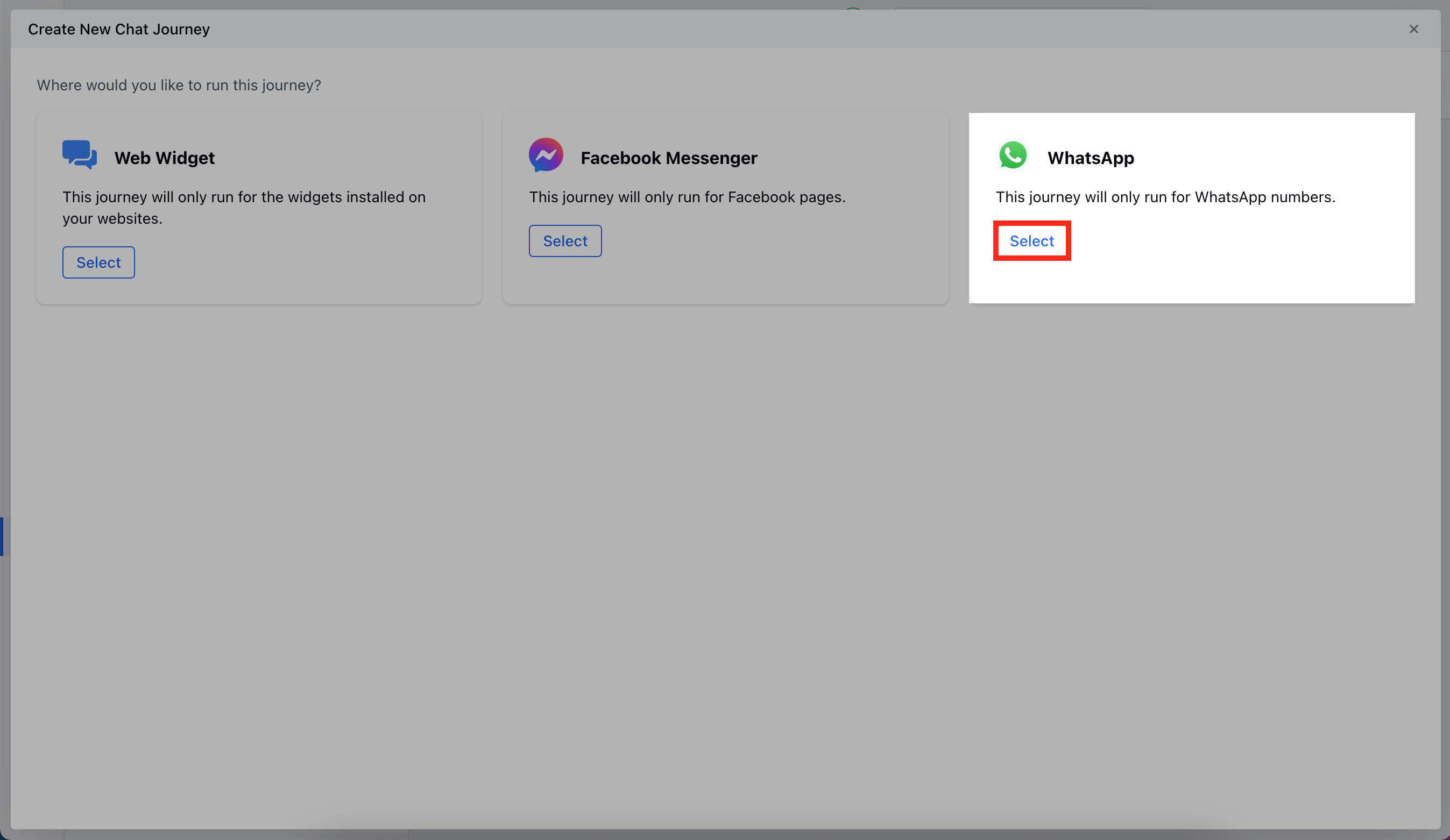Click the WhatsApp card heading

1091,158
